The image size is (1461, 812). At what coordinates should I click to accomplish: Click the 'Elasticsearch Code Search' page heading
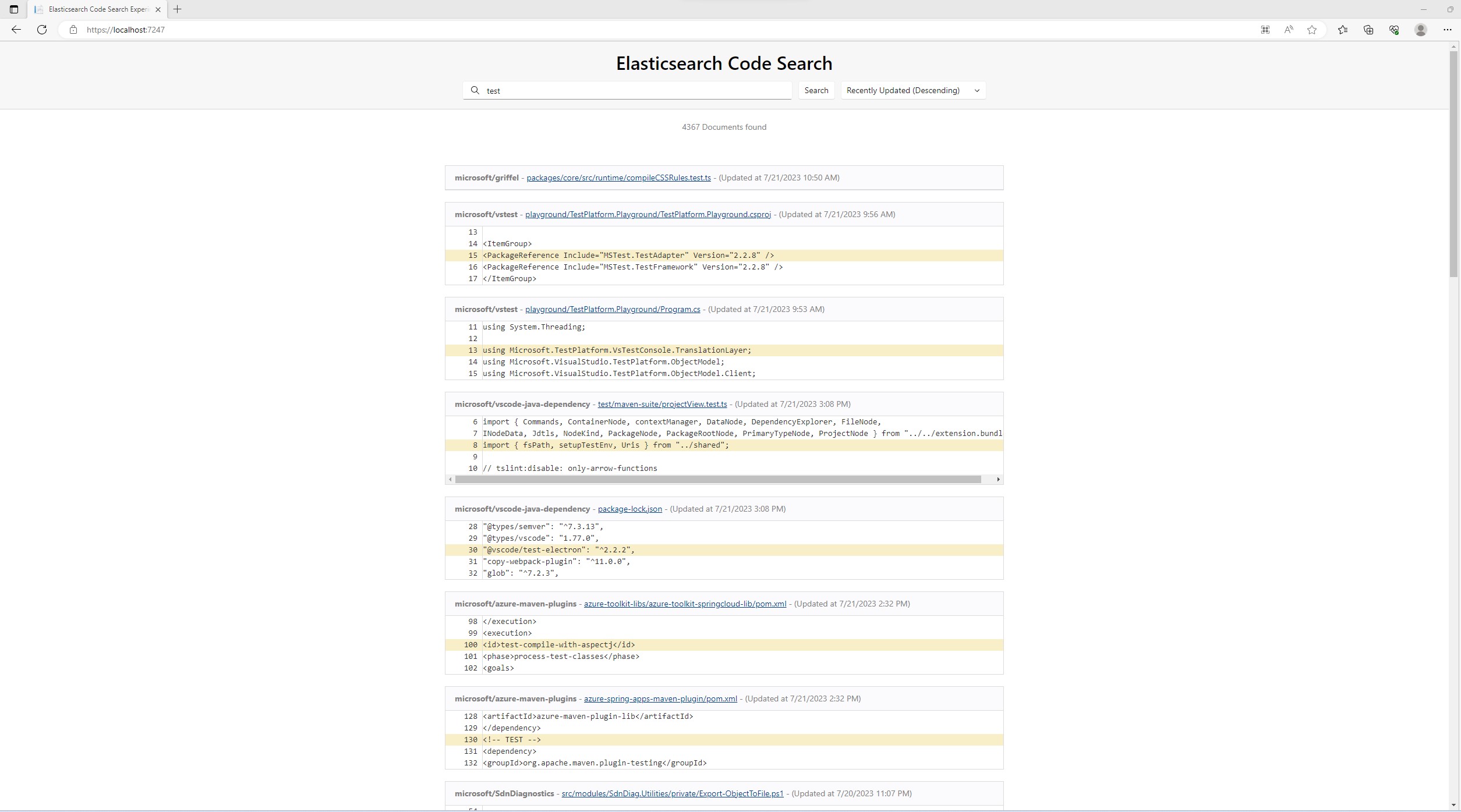[x=724, y=63]
